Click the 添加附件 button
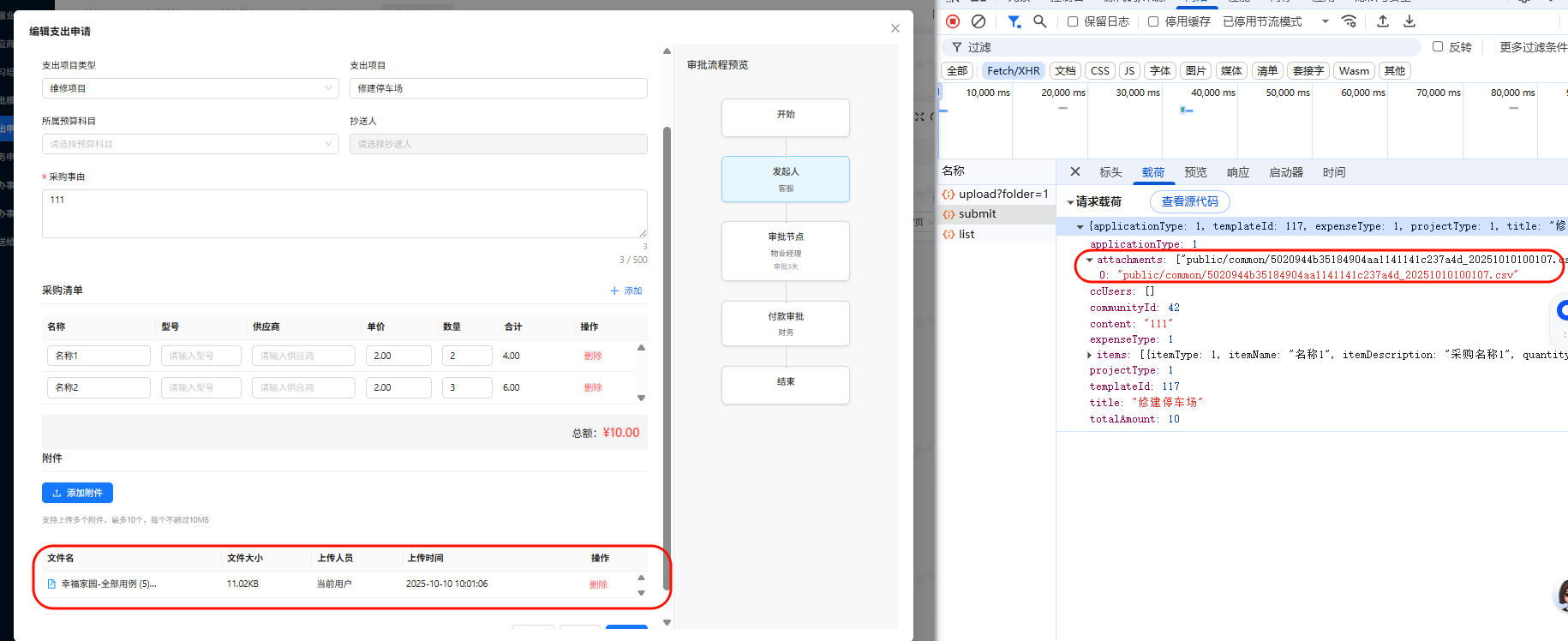Image resolution: width=1568 pixels, height=641 pixels. tap(77, 493)
